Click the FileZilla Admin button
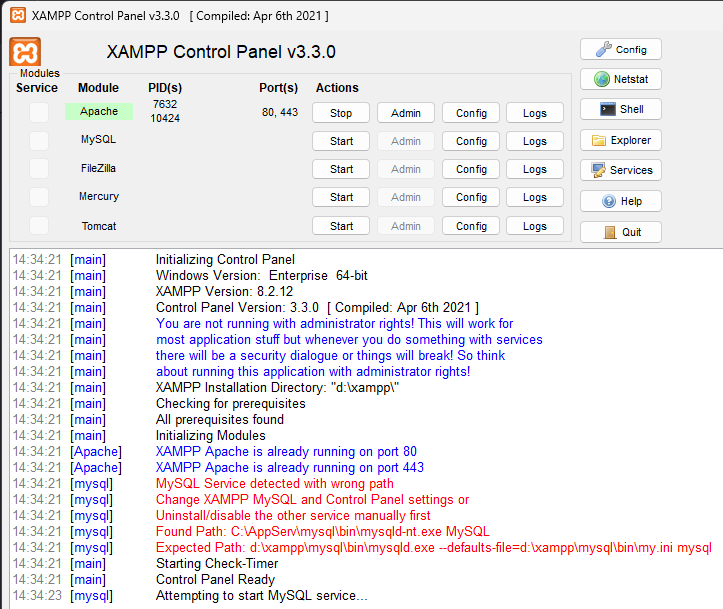 pos(406,169)
